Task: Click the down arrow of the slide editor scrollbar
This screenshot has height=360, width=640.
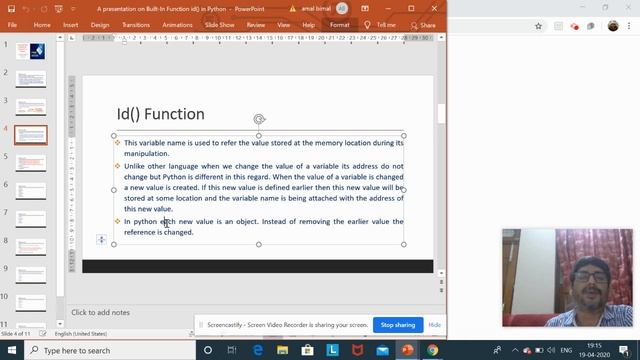Action: (441, 273)
